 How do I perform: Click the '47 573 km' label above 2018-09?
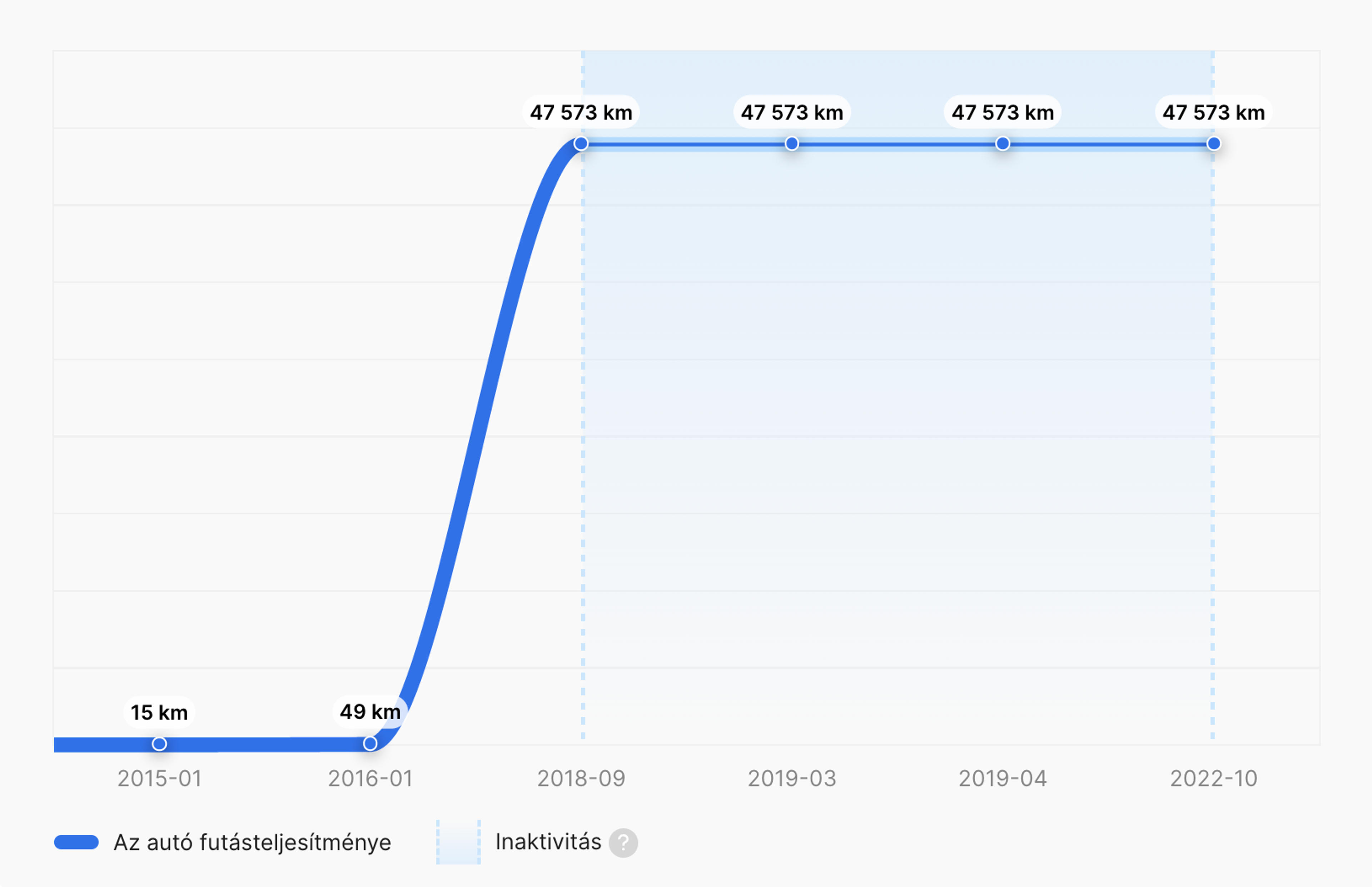581,112
